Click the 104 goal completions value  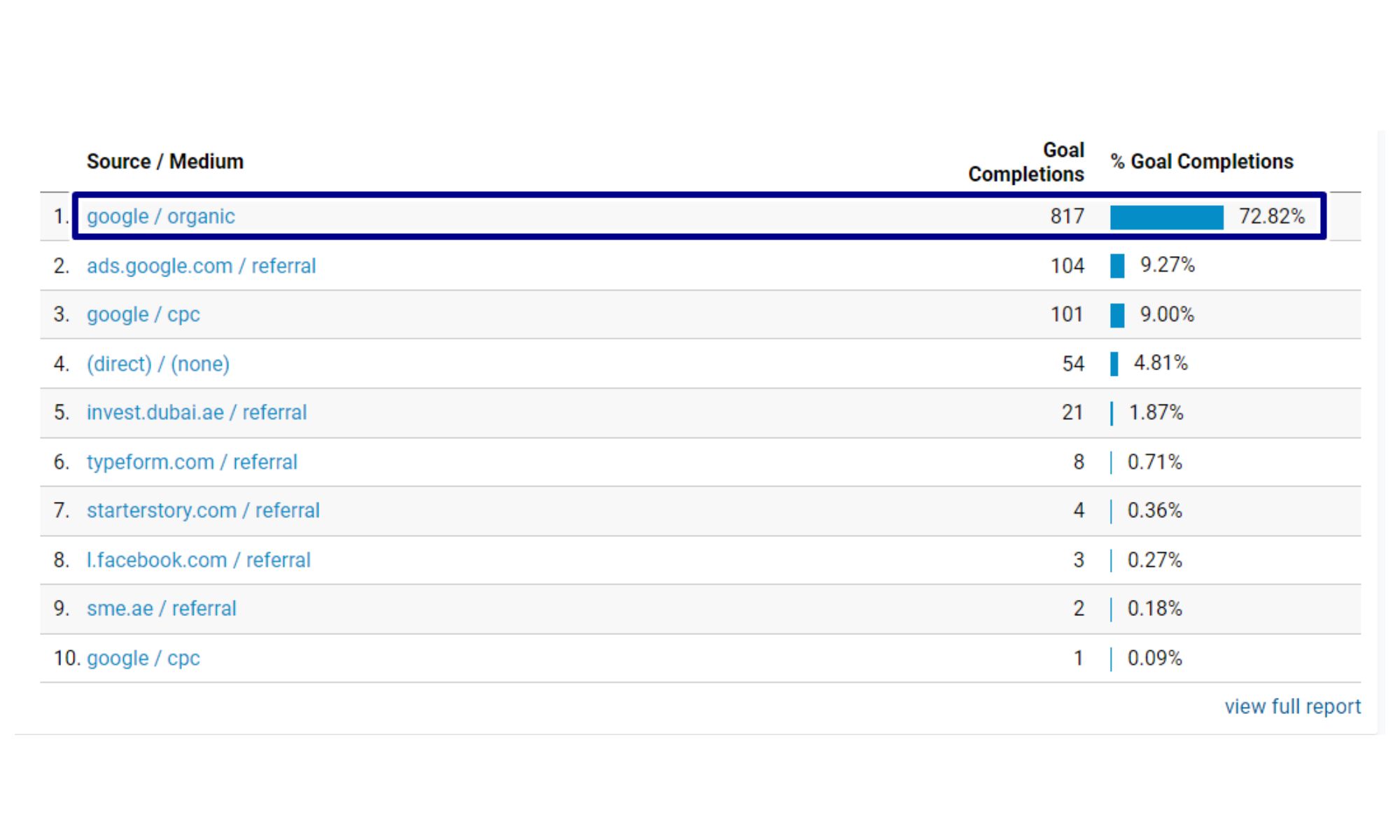click(1067, 266)
